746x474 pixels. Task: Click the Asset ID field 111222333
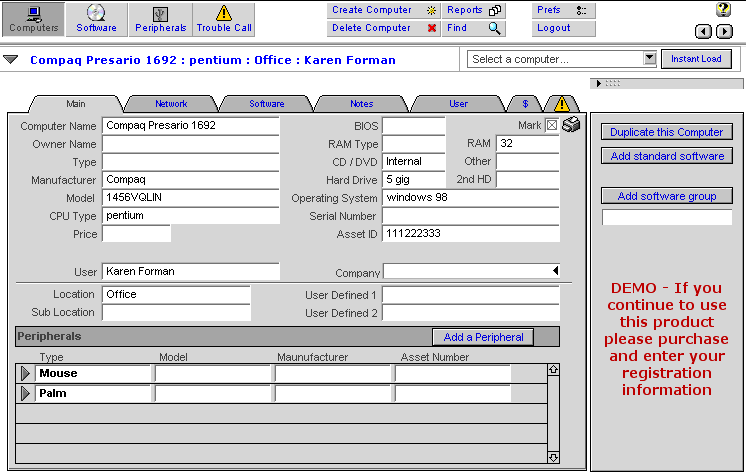point(471,234)
